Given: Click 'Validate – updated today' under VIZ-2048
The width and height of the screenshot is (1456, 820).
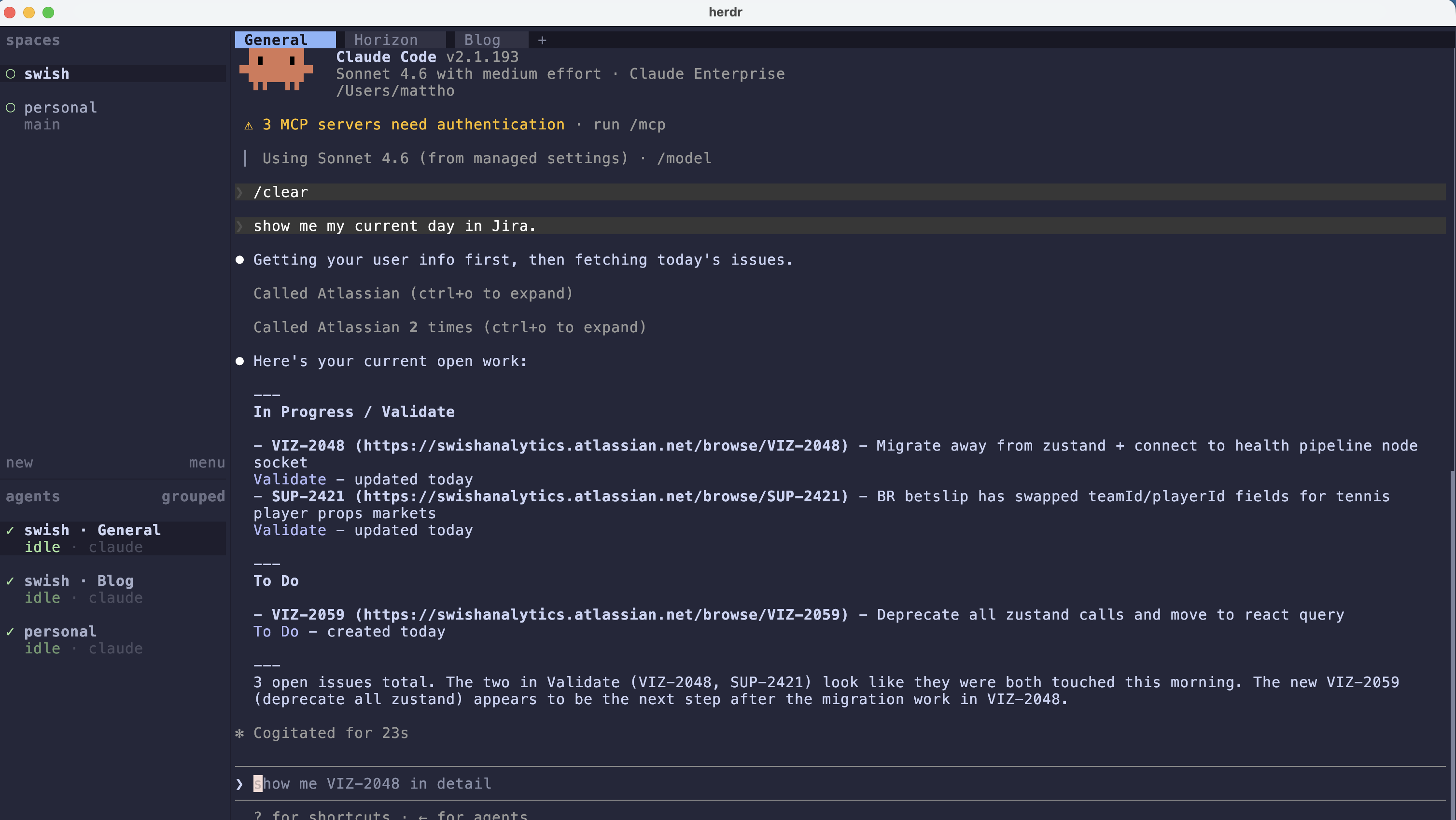Looking at the screenshot, I should (363, 479).
